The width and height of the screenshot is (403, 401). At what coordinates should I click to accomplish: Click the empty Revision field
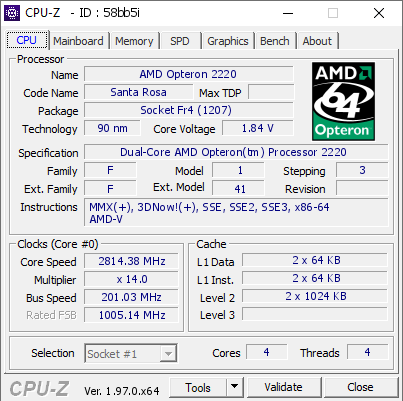click(362, 188)
